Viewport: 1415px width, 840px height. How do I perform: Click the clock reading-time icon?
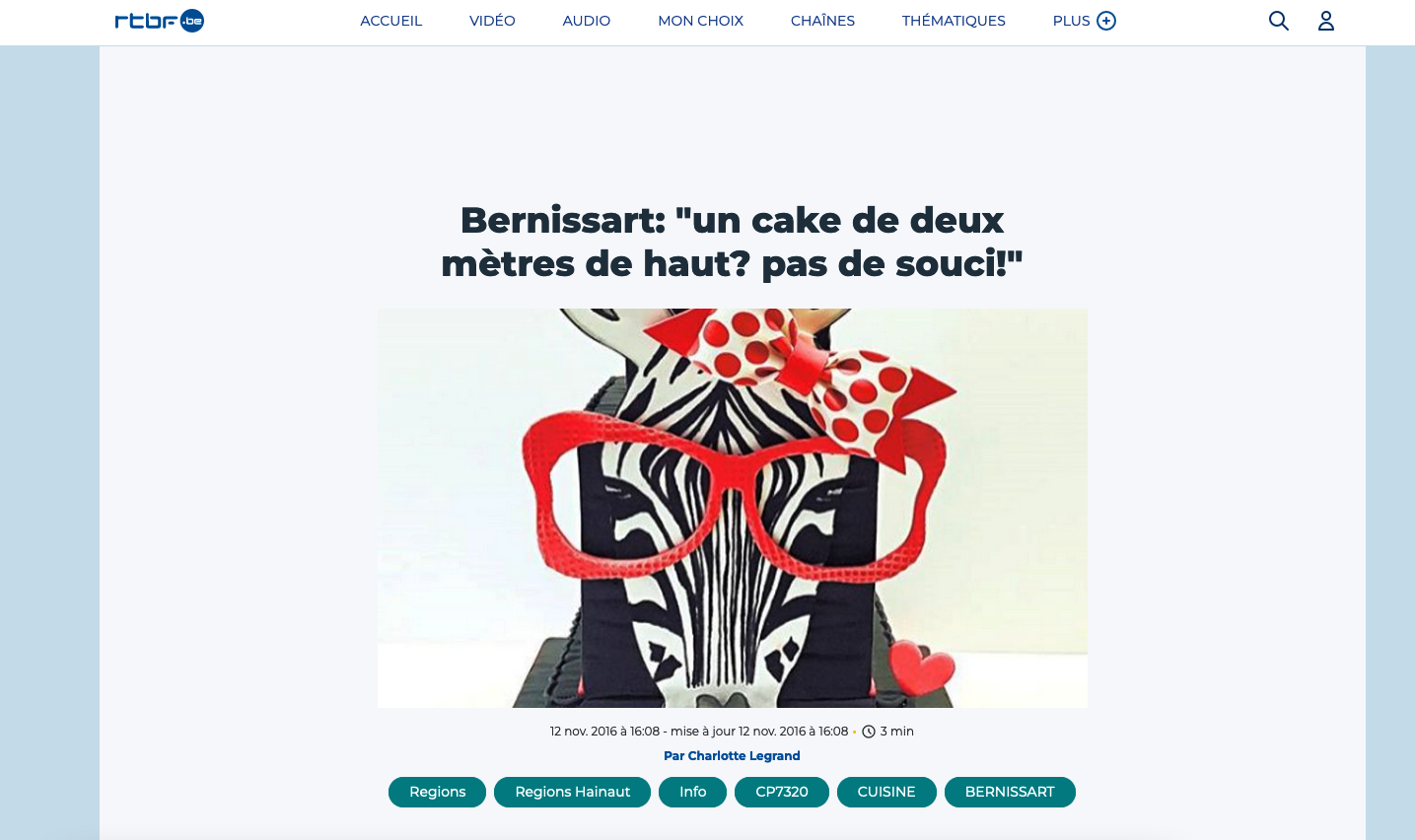pyautogui.click(x=869, y=732)
